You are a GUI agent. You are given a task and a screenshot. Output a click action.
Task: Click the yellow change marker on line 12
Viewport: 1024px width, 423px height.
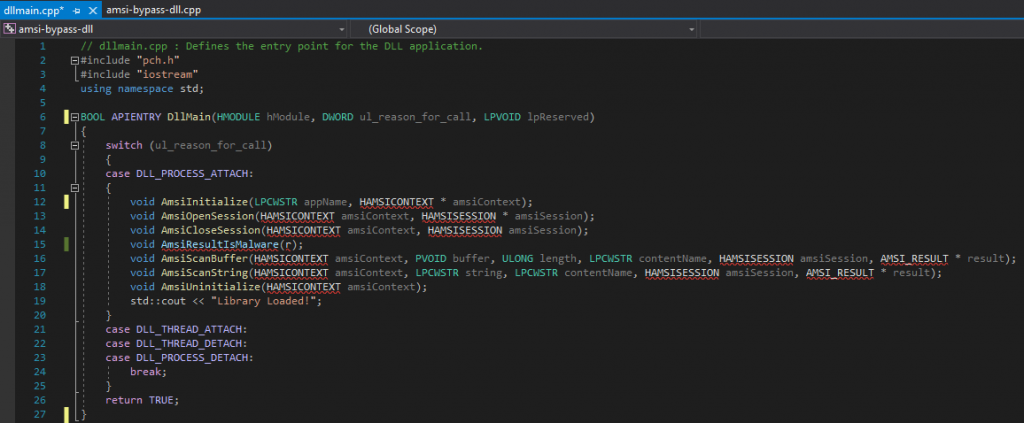(67, 202)
